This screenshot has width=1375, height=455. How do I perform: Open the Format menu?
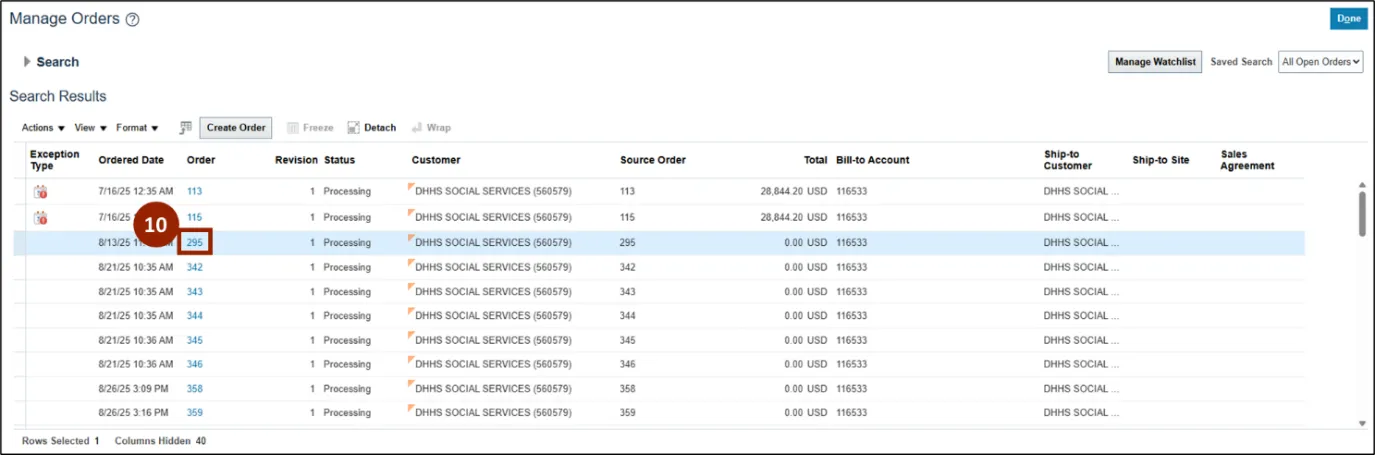(x=137, y=128)
